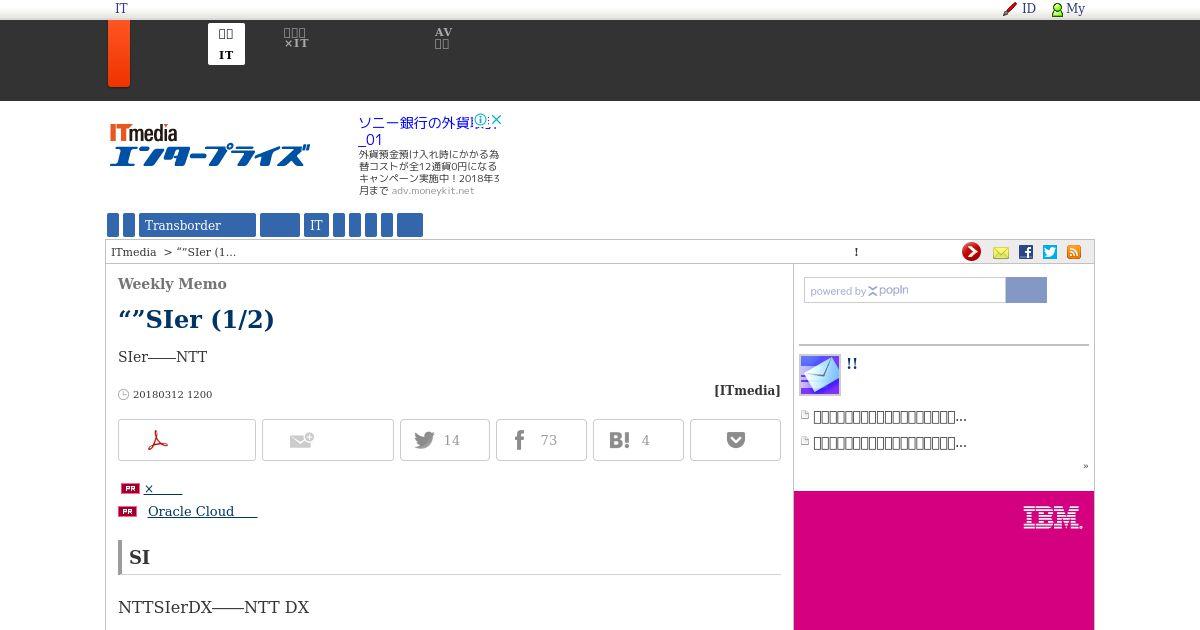Open ad info icon on Sony Bank ad
The height and width of the screenshot is (630, 1200).
coord(481,120)
